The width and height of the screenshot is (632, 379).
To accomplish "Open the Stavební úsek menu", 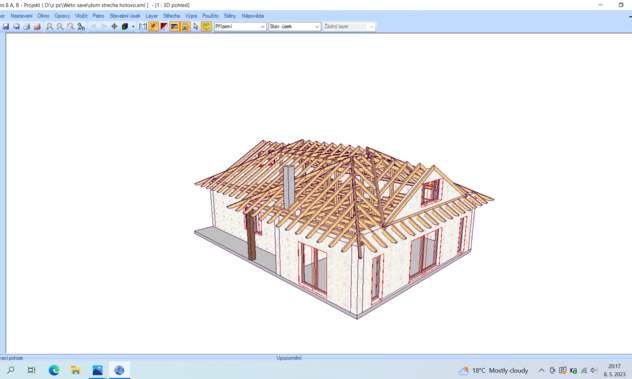I will [x=125, y=16].
